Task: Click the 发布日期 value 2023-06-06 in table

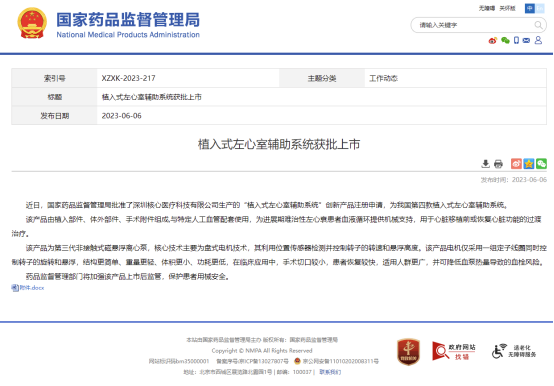Action: [122, 115]
